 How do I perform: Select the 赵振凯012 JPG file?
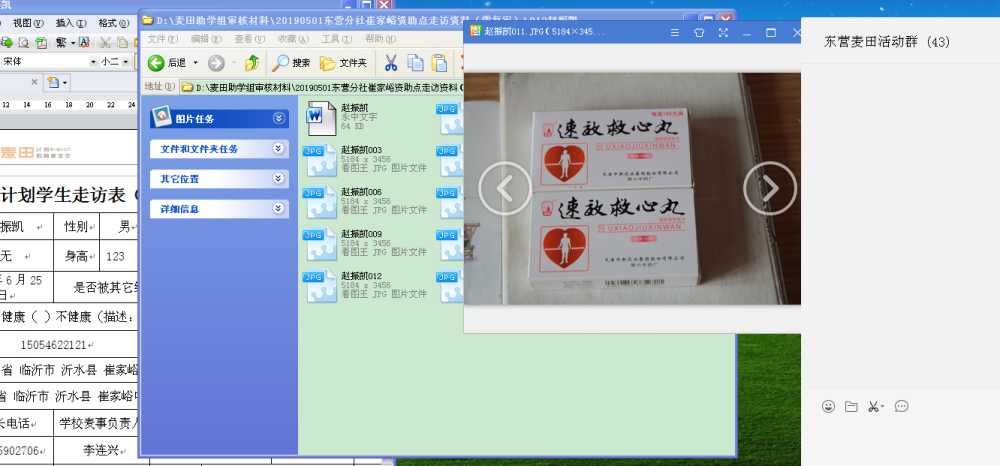[x=366, y=286]
